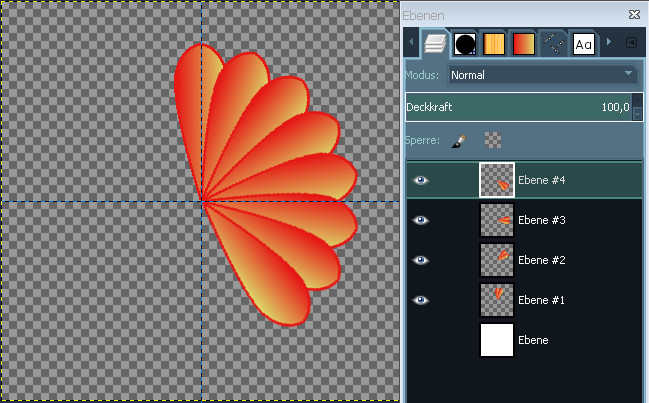Switch to the Paths tab icon
Screen dimensions: 649x403
[x=554, y=44]
